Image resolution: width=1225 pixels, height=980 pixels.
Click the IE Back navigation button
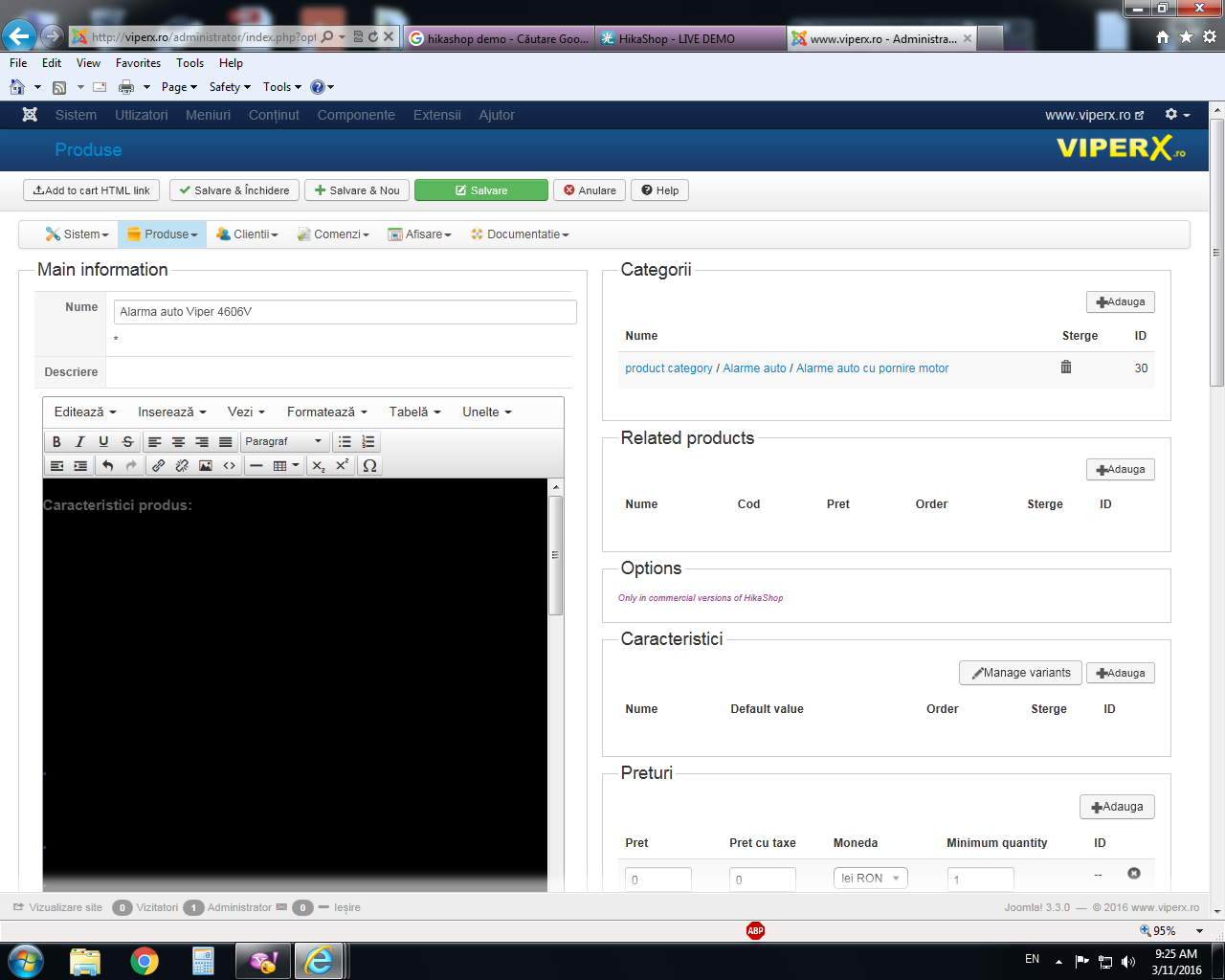[19, 36]
